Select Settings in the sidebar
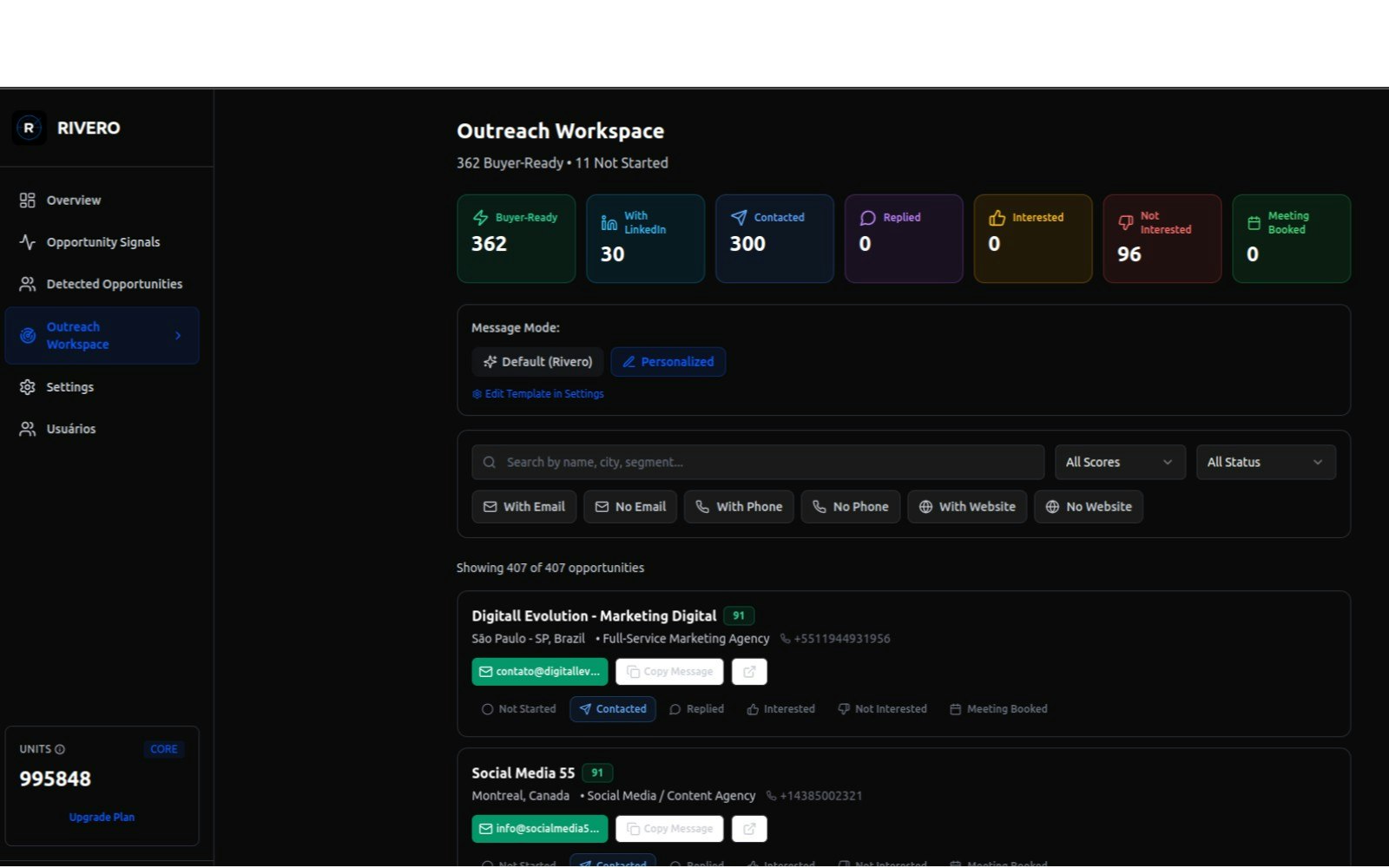 69,386
